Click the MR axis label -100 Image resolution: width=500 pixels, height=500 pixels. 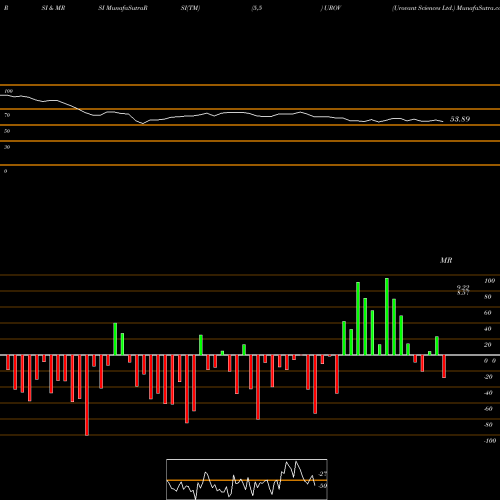(490, 441)
